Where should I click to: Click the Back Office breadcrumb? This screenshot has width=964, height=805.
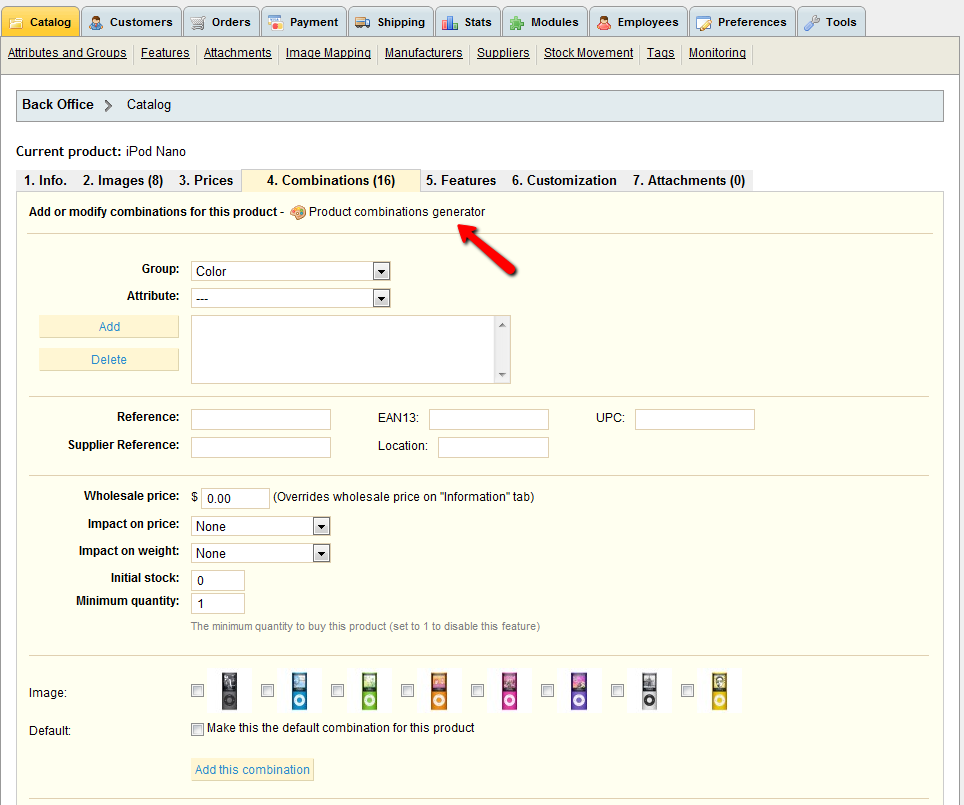[x=58, y=105]
